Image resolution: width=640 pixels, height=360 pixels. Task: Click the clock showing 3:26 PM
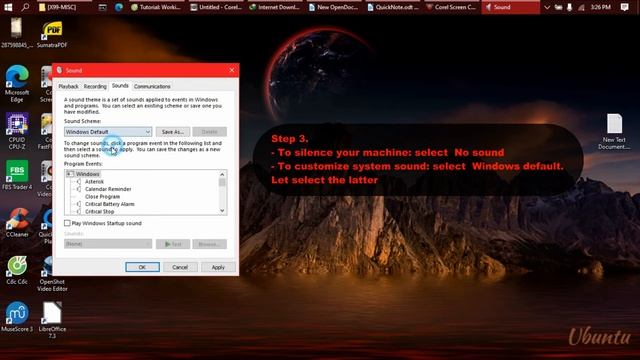[x=601, y=7]
